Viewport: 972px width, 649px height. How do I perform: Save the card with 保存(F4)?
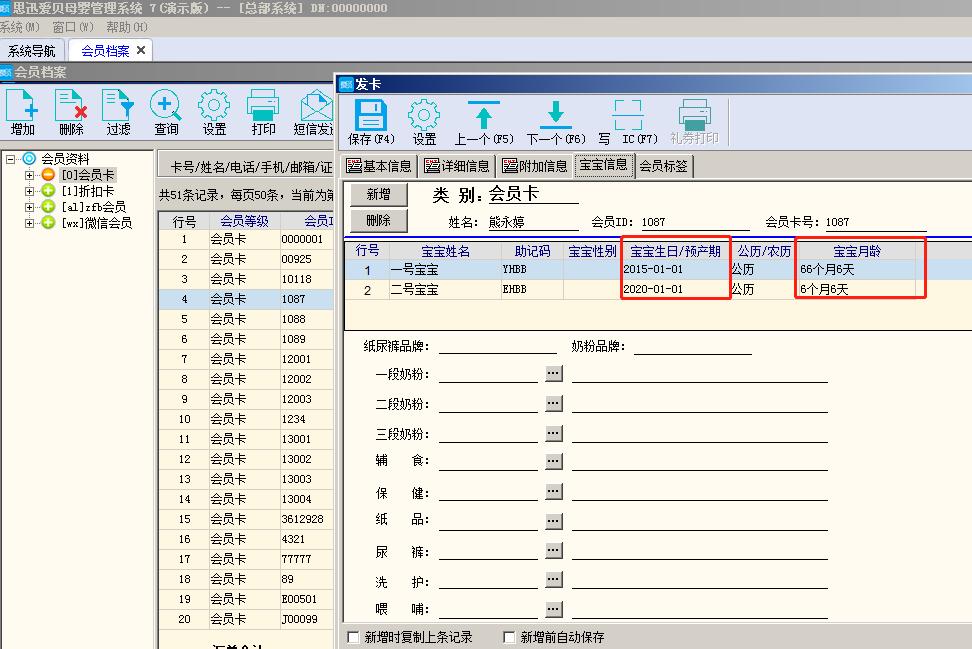pos(372,118)
